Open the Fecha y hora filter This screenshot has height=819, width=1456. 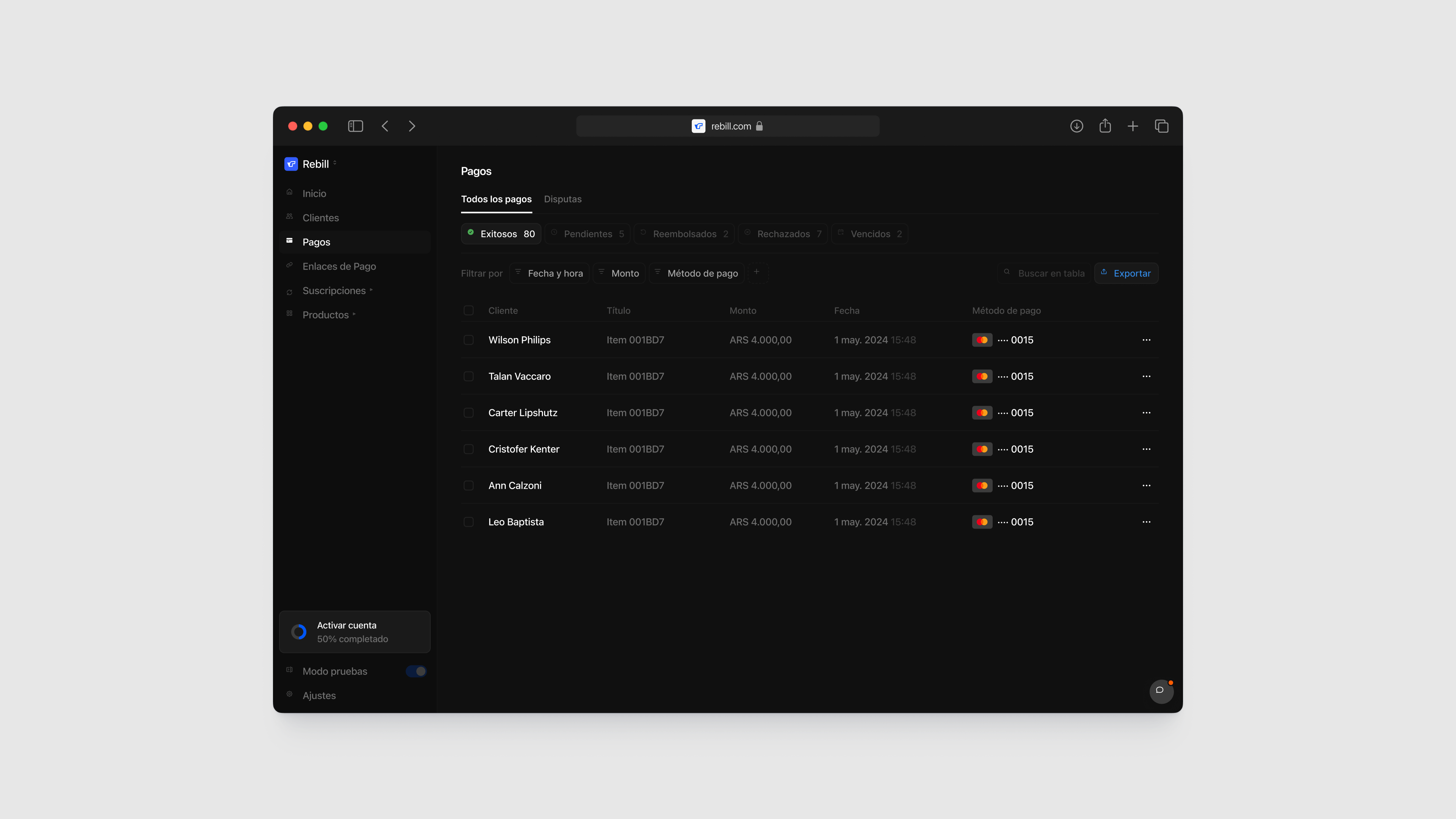point(549,273)
